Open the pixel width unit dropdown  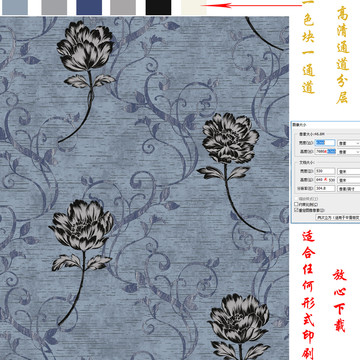pyautogui.click(x=349, y=143)
